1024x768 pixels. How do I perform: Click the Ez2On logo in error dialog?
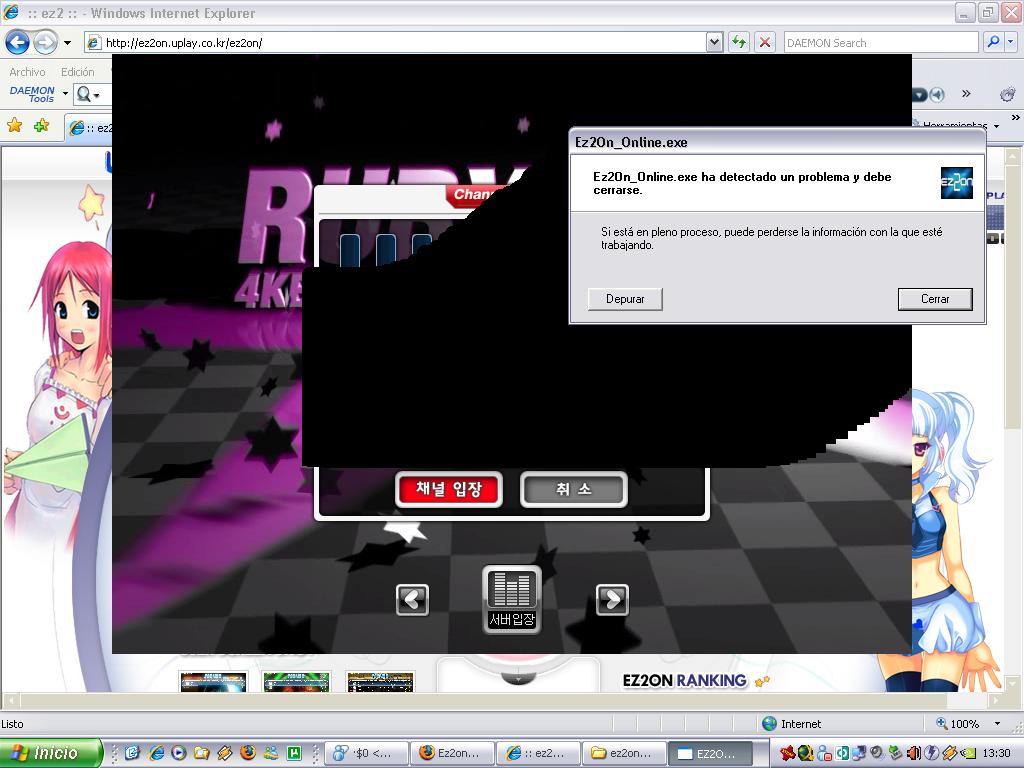click(x=957, y=183)
